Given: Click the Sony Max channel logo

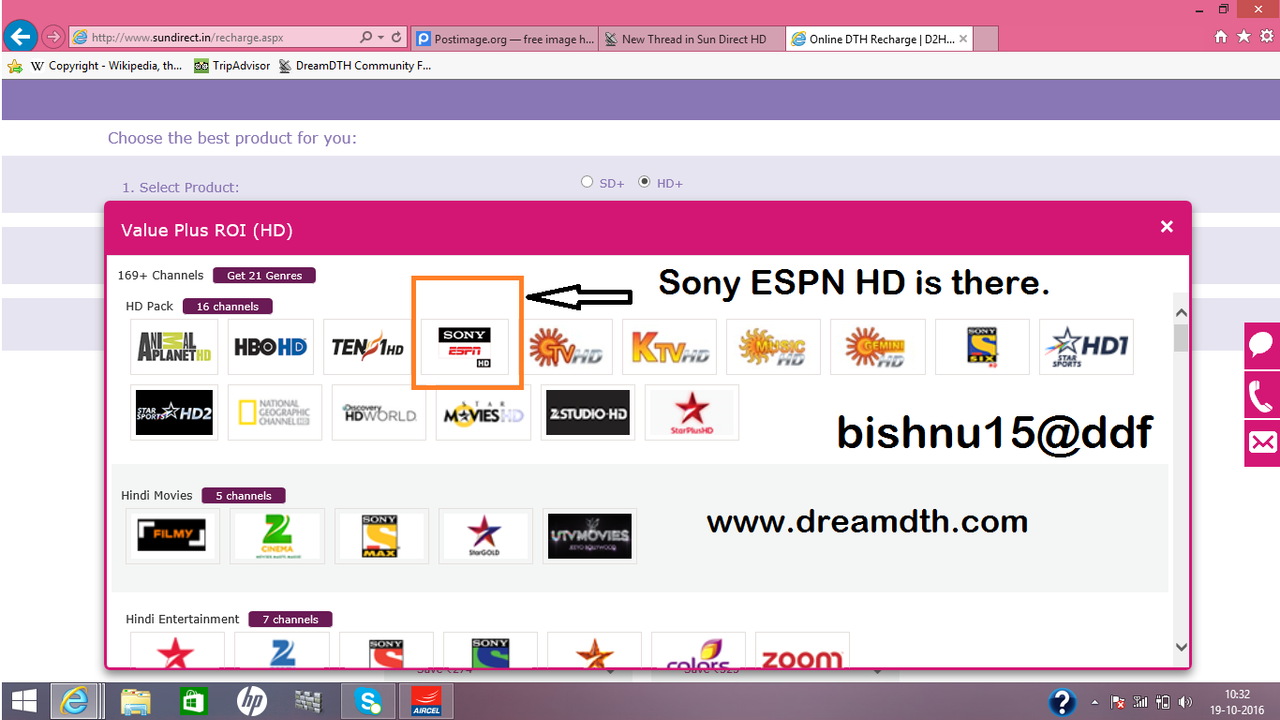Looking at the screenshot, I should pyautogui.click(x=381, y=536).
